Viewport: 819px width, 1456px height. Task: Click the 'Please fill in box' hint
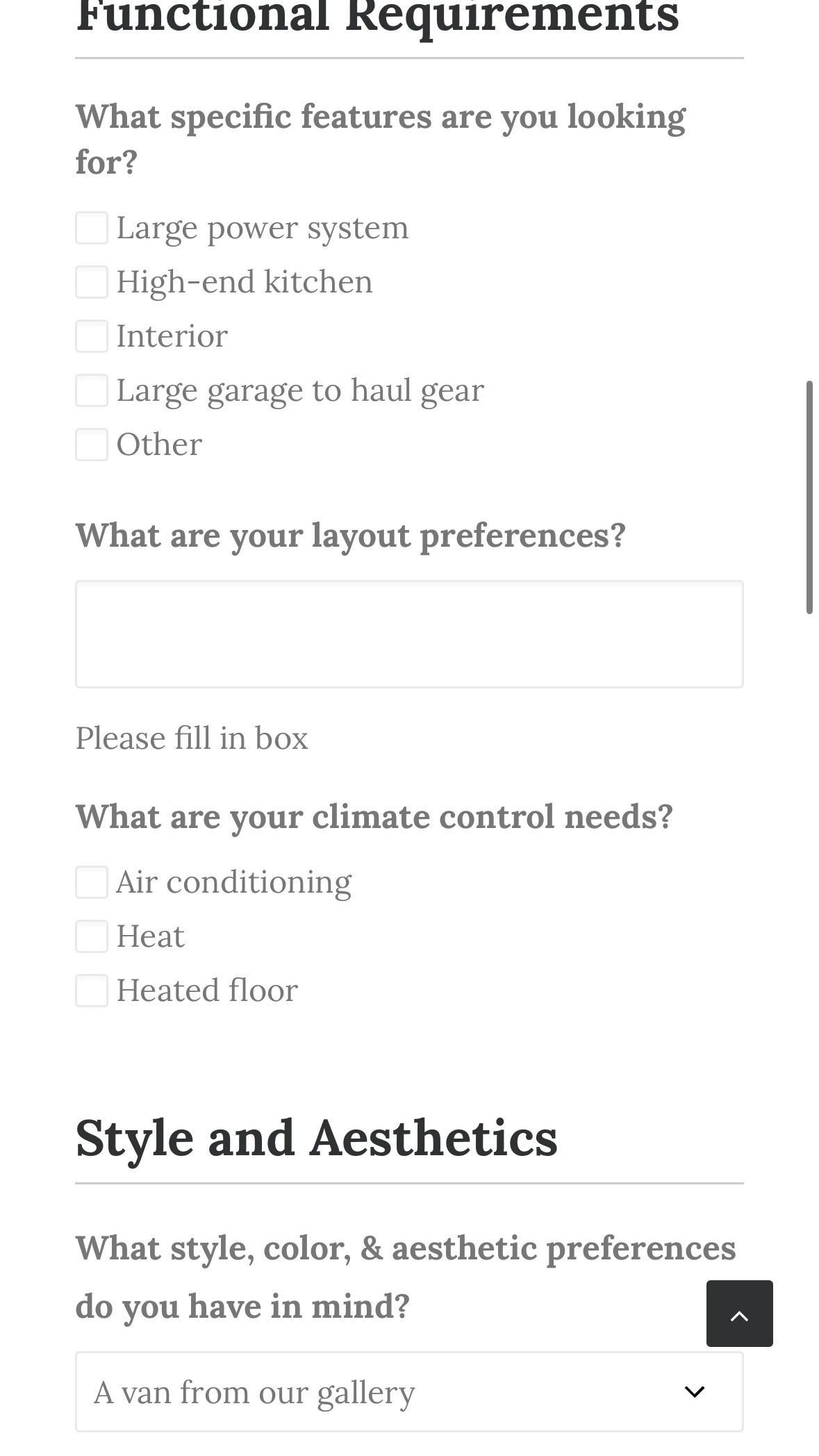click(x=191, y=738)
